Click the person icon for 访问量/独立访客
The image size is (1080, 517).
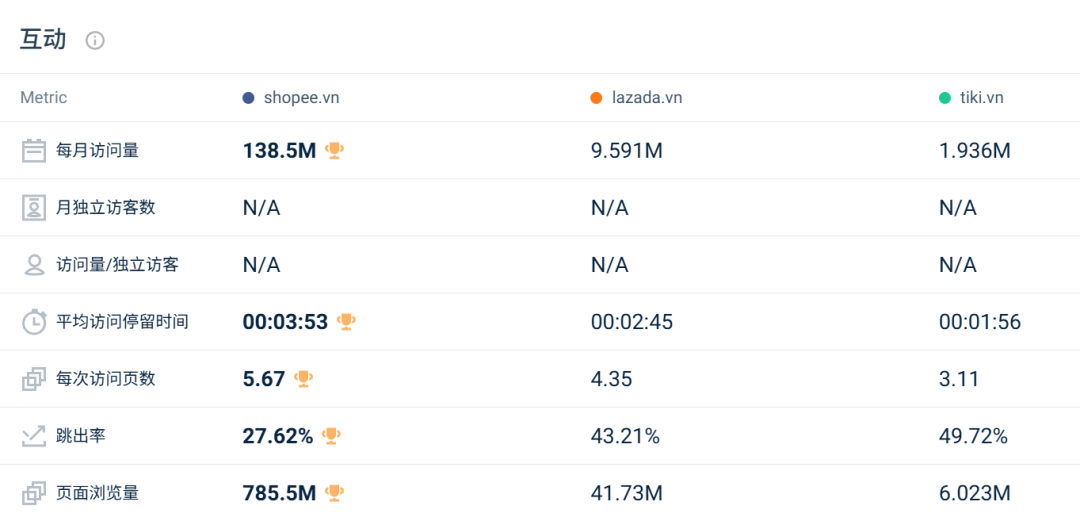[x=34, y=265]
